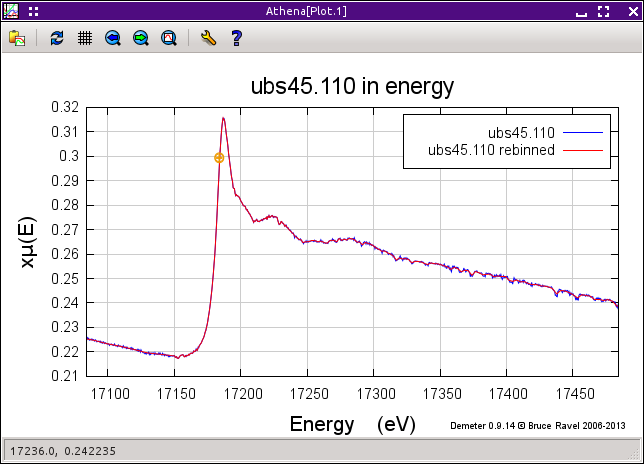Open plot settings wrench icon

(209, 38)
